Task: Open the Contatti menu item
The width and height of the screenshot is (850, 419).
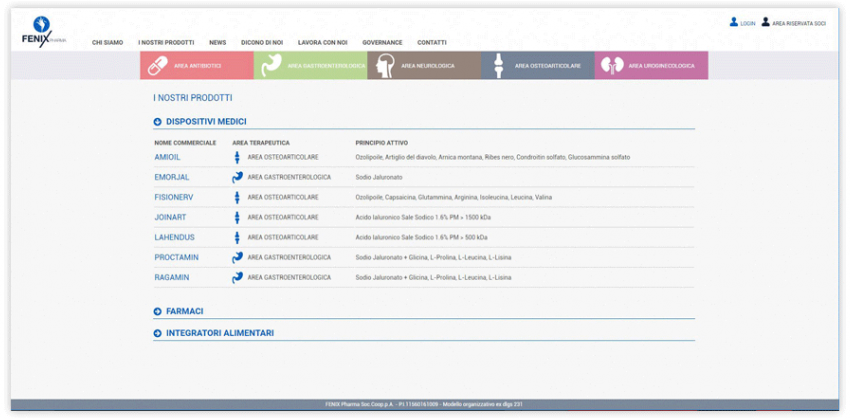Action: click(x=432, y=42)
